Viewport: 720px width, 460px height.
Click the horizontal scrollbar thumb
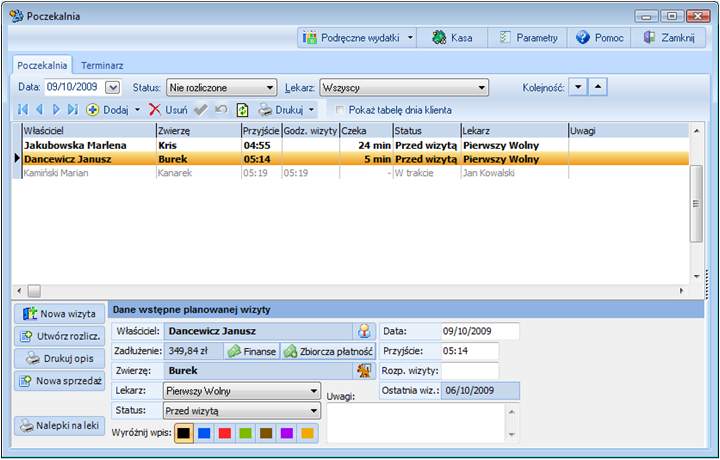click(34, 291)
